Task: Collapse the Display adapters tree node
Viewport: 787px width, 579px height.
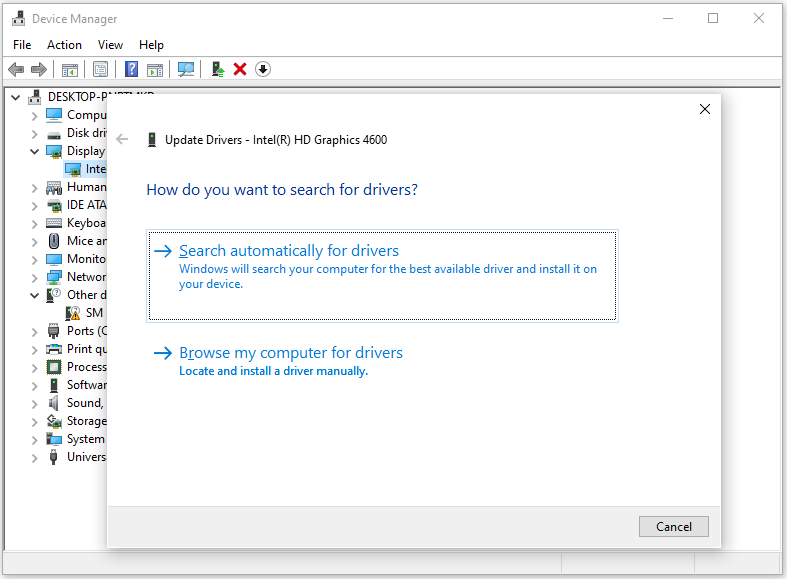Action: coord(35,151)
